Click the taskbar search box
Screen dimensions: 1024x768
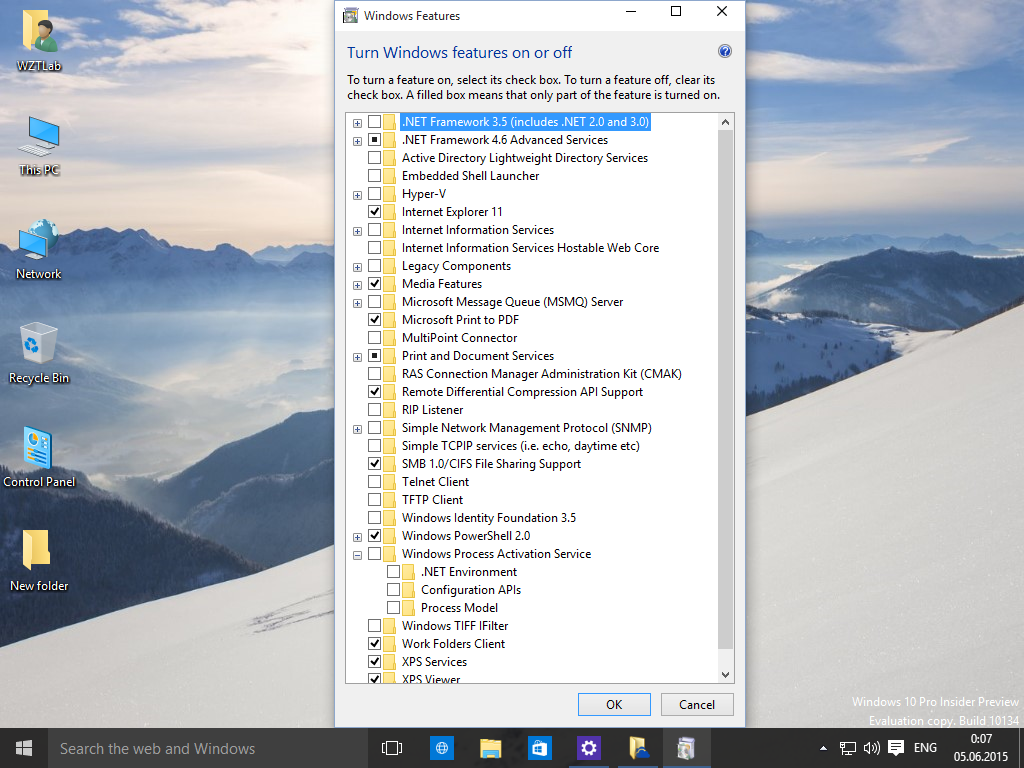(x=206, y=748)
